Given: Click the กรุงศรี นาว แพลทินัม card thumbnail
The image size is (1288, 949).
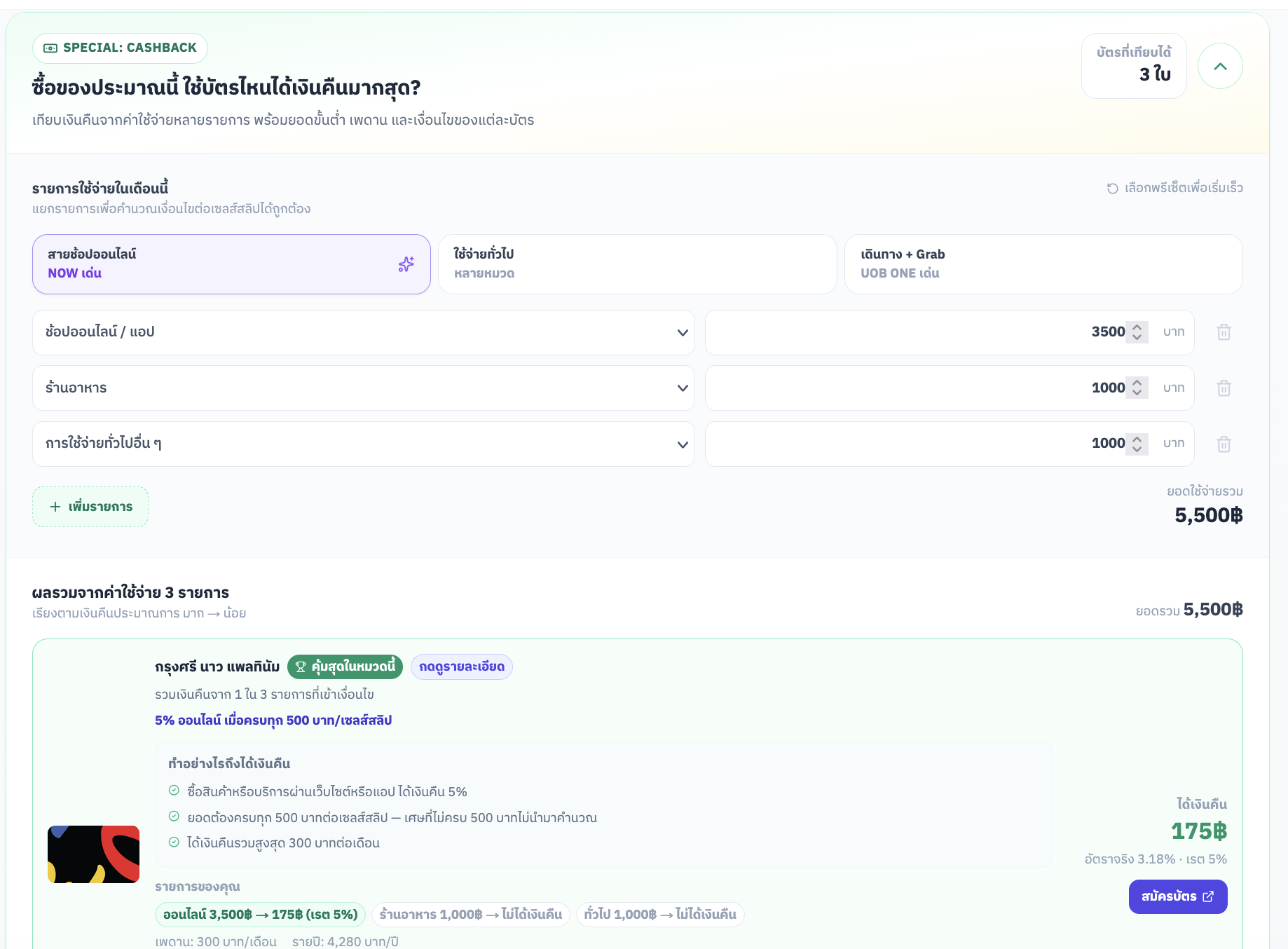Looking at the screenshot, I should coord(93,854).
